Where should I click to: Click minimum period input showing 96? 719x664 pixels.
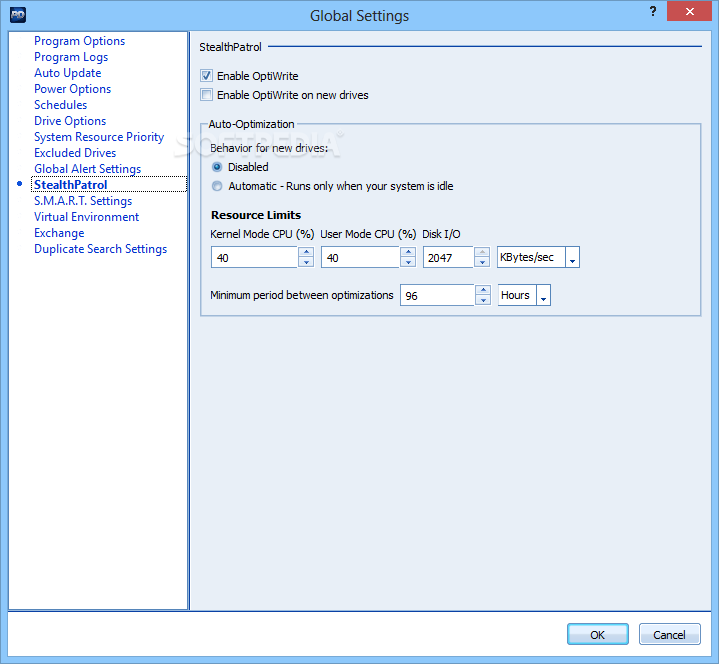pyautogui.click(x=437, y=295)
